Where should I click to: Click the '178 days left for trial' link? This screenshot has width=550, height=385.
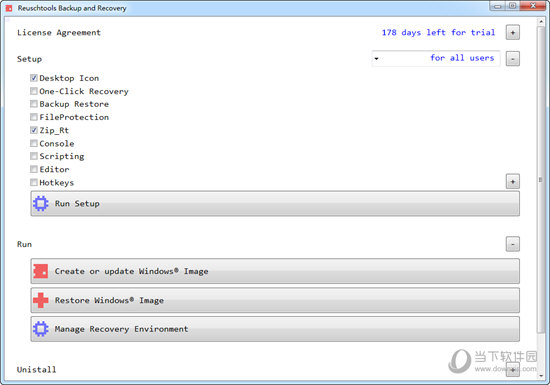438,33
